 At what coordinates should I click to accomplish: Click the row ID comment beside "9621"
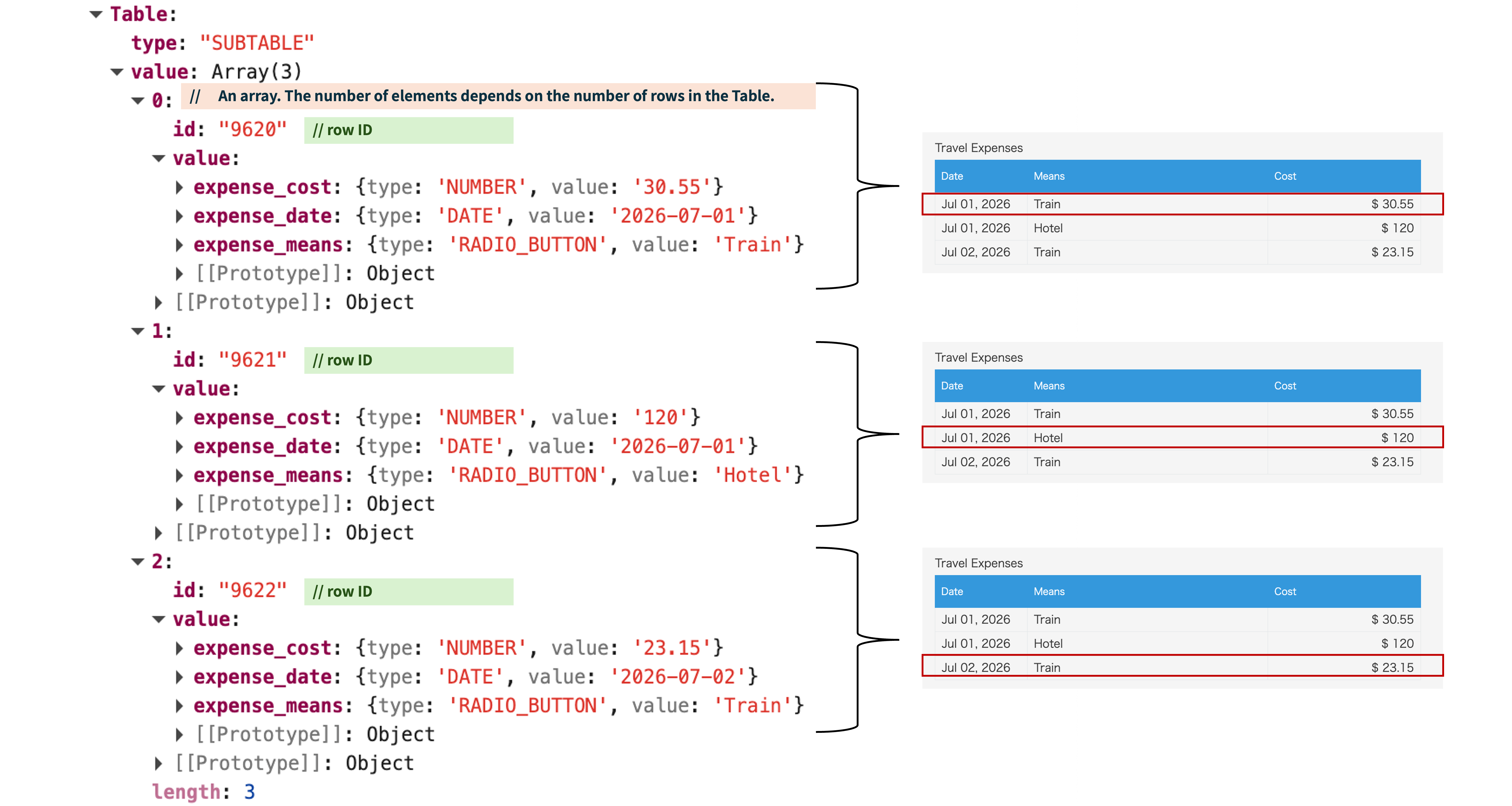409,360
